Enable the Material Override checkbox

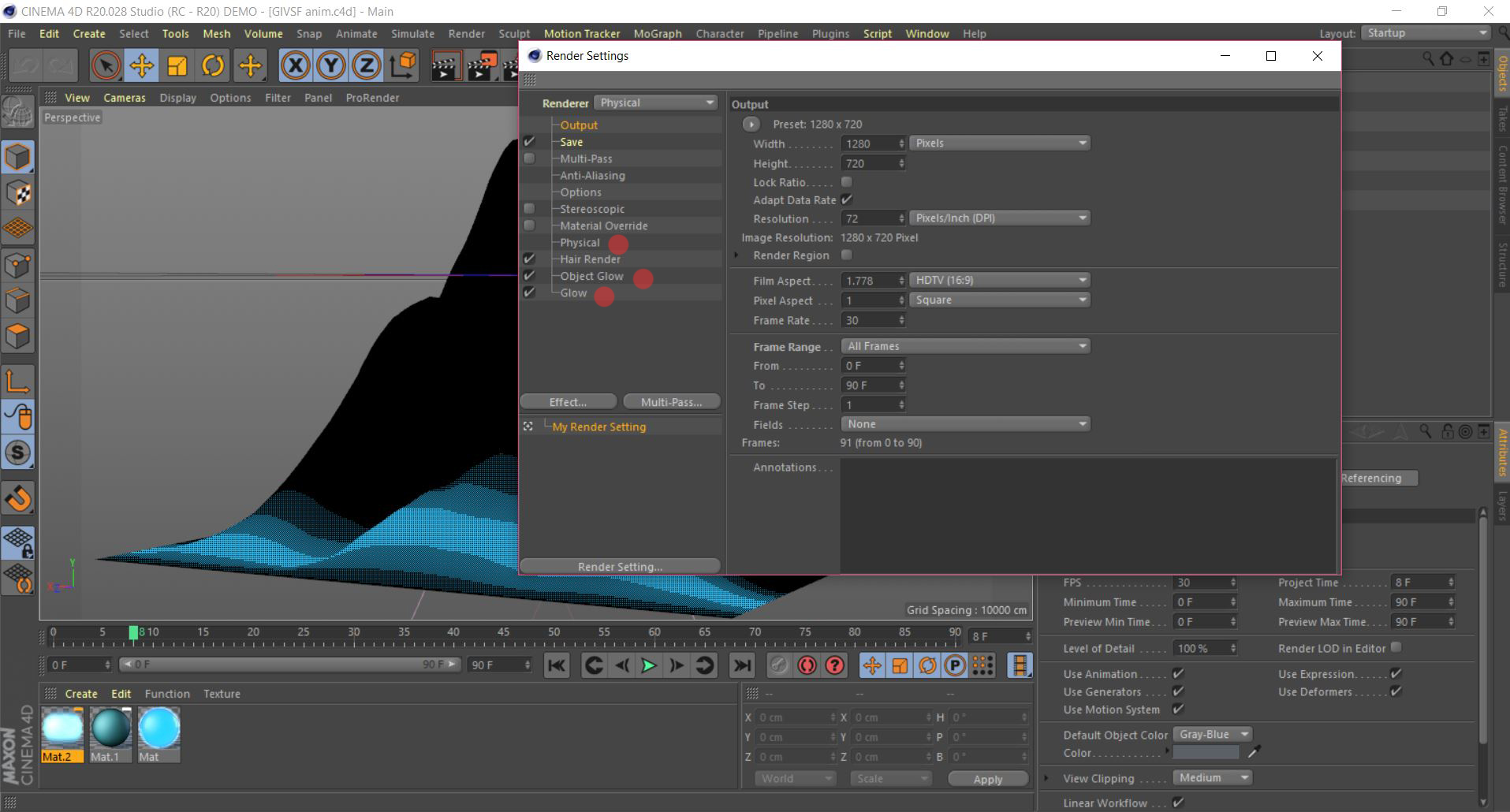529,225
